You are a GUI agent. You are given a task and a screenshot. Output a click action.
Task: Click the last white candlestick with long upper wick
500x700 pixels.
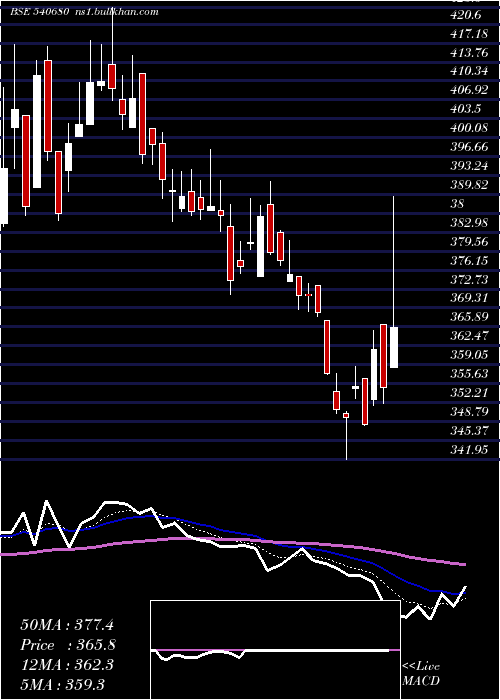point(394,347)
